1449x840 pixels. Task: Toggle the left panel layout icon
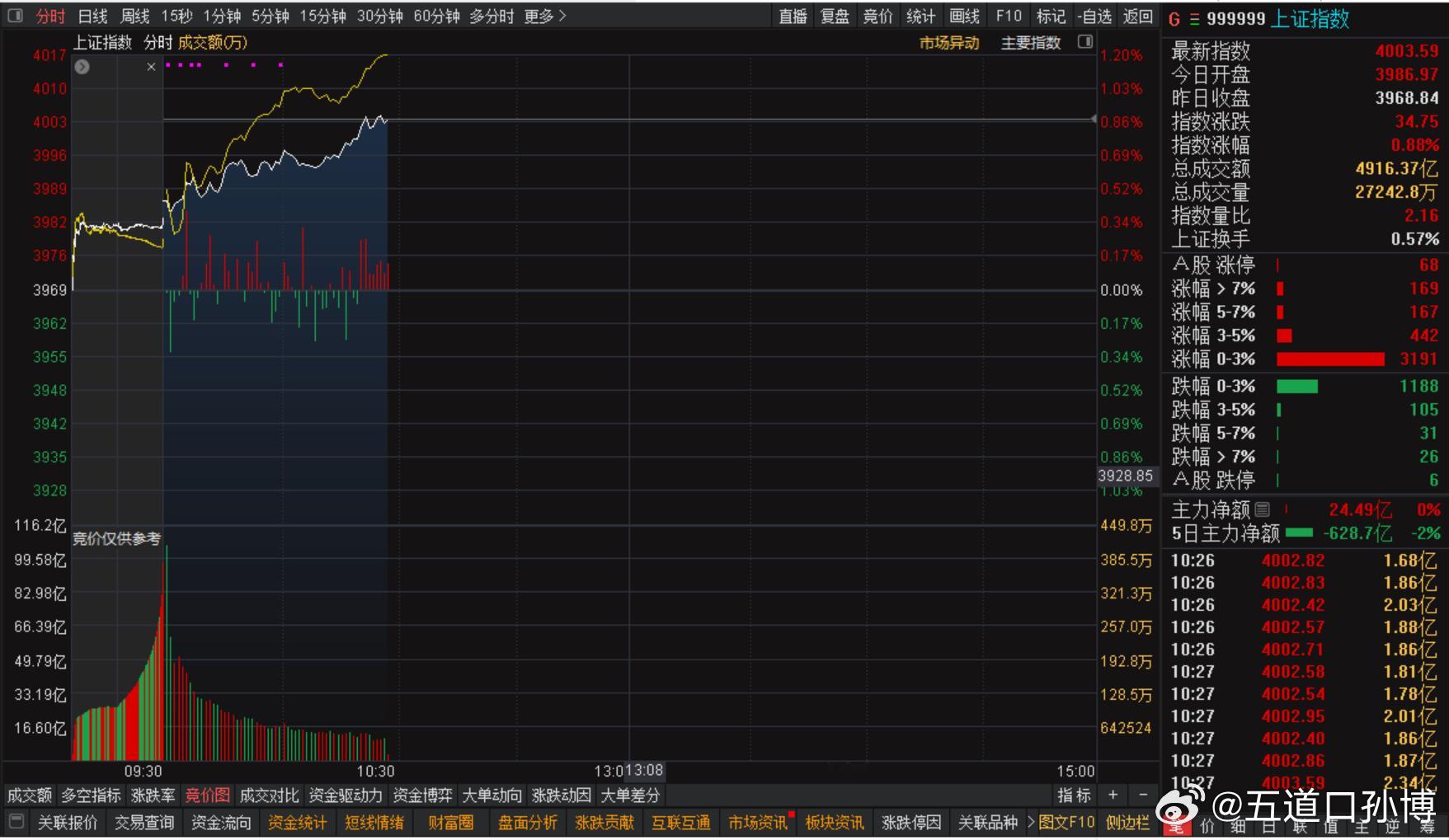(15, 16)
